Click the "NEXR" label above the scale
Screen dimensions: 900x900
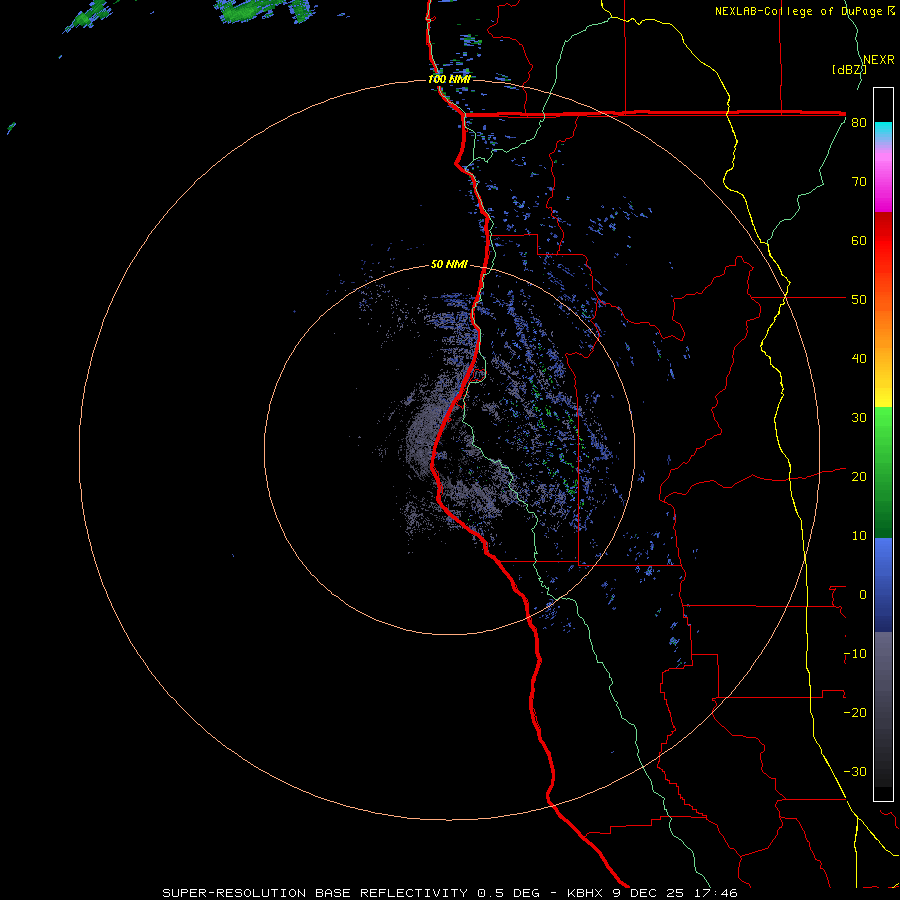(x=878, y=60)
